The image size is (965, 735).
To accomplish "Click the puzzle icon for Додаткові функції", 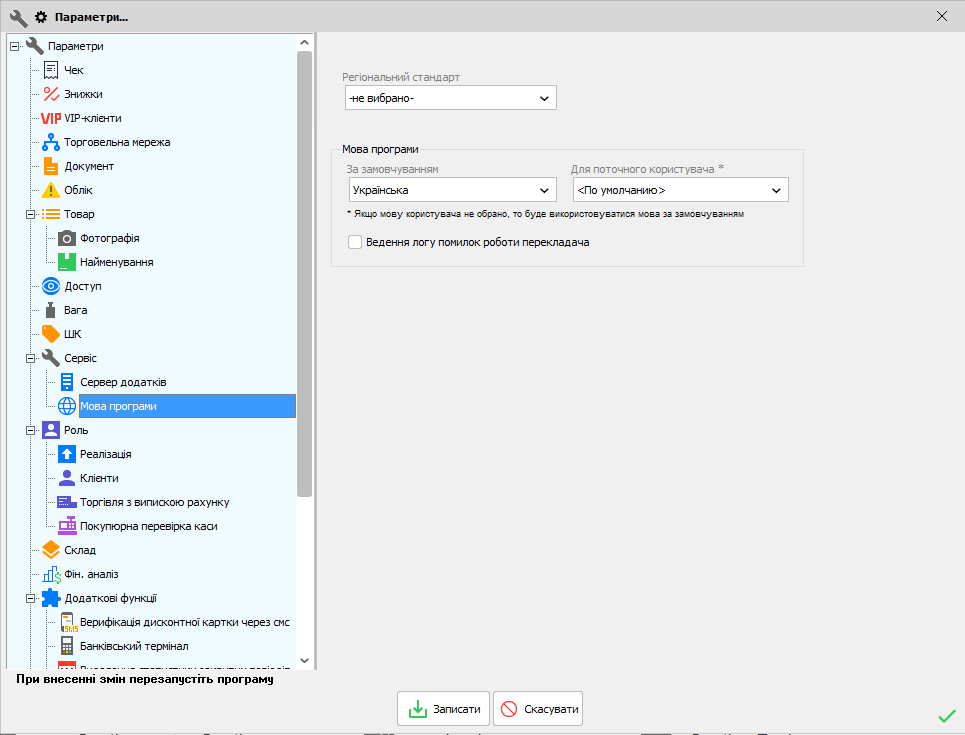I will pos(51,598).
